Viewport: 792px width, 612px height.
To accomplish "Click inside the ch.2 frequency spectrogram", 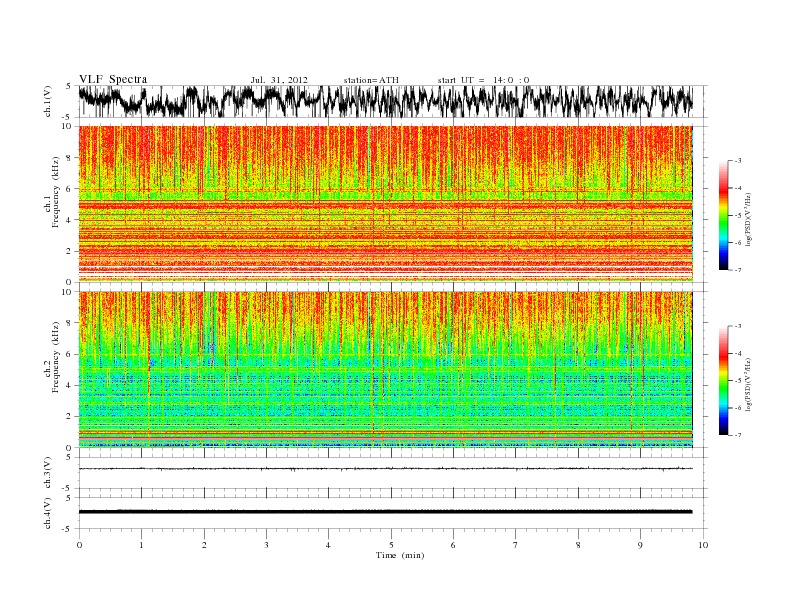I will [386, 370].
